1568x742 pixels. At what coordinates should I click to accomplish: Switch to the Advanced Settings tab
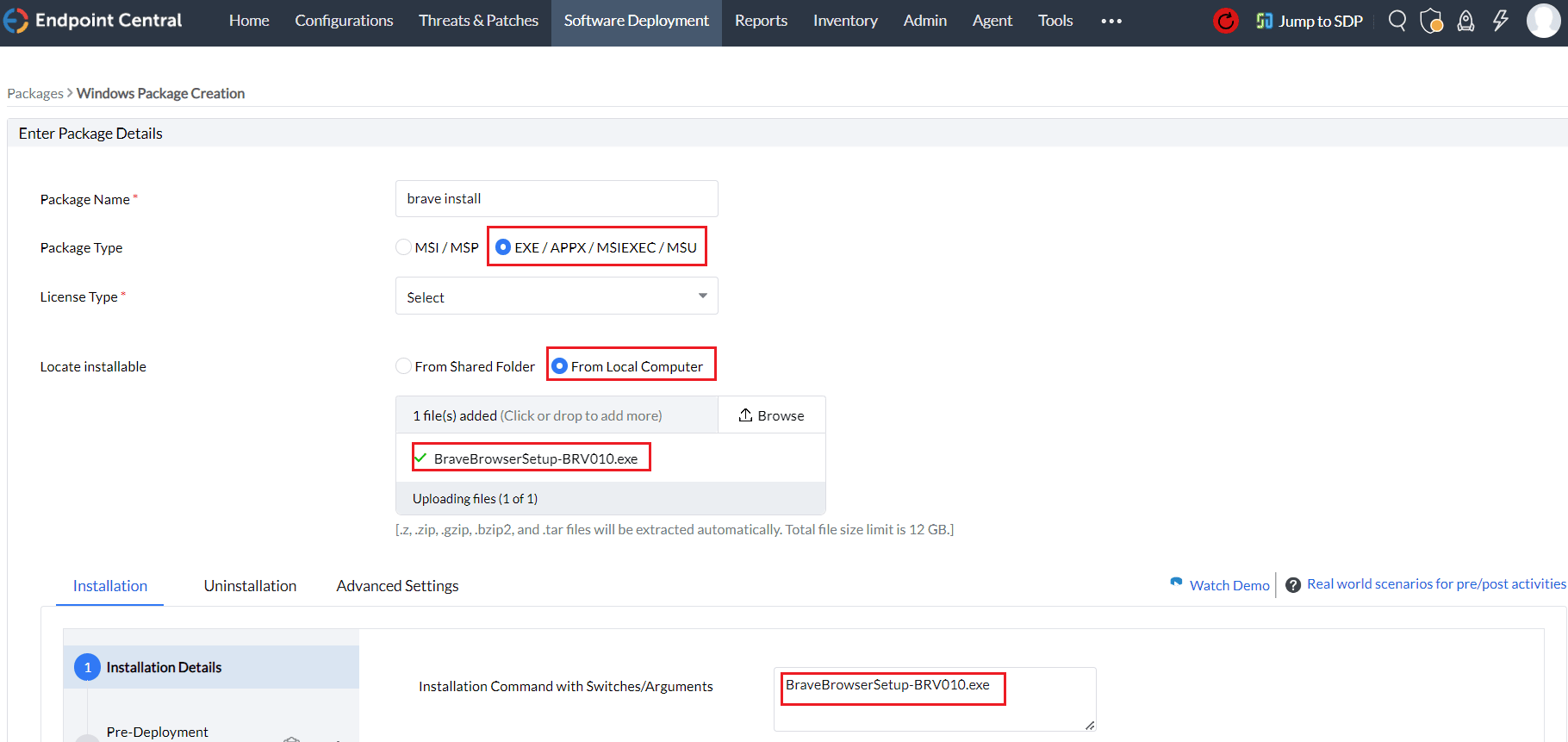[397, 586]
